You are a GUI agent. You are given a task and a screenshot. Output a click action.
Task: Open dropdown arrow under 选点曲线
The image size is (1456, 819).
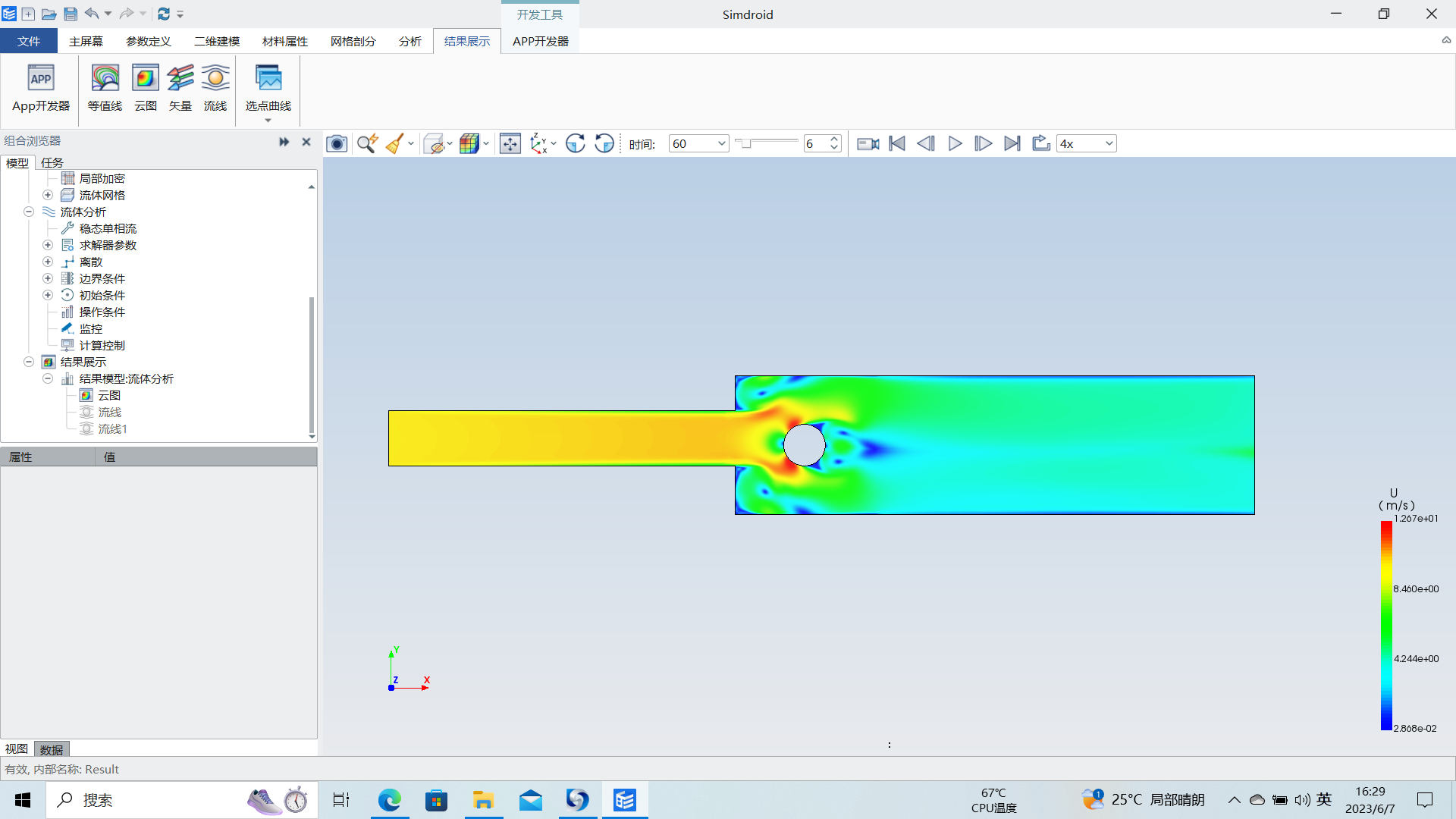pyautogui.click(x=268, y=121)
